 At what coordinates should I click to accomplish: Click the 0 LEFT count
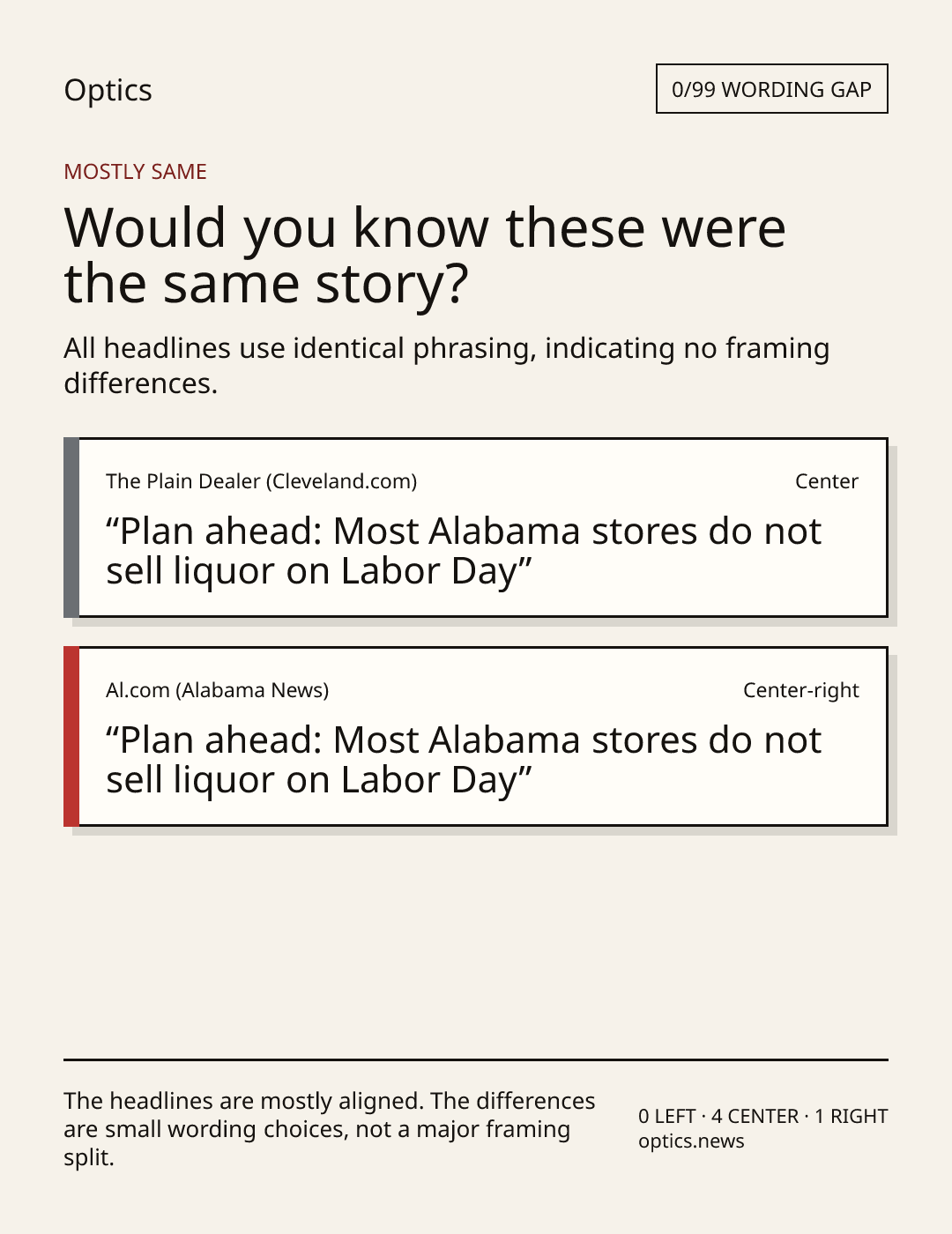click(667, 1116)
